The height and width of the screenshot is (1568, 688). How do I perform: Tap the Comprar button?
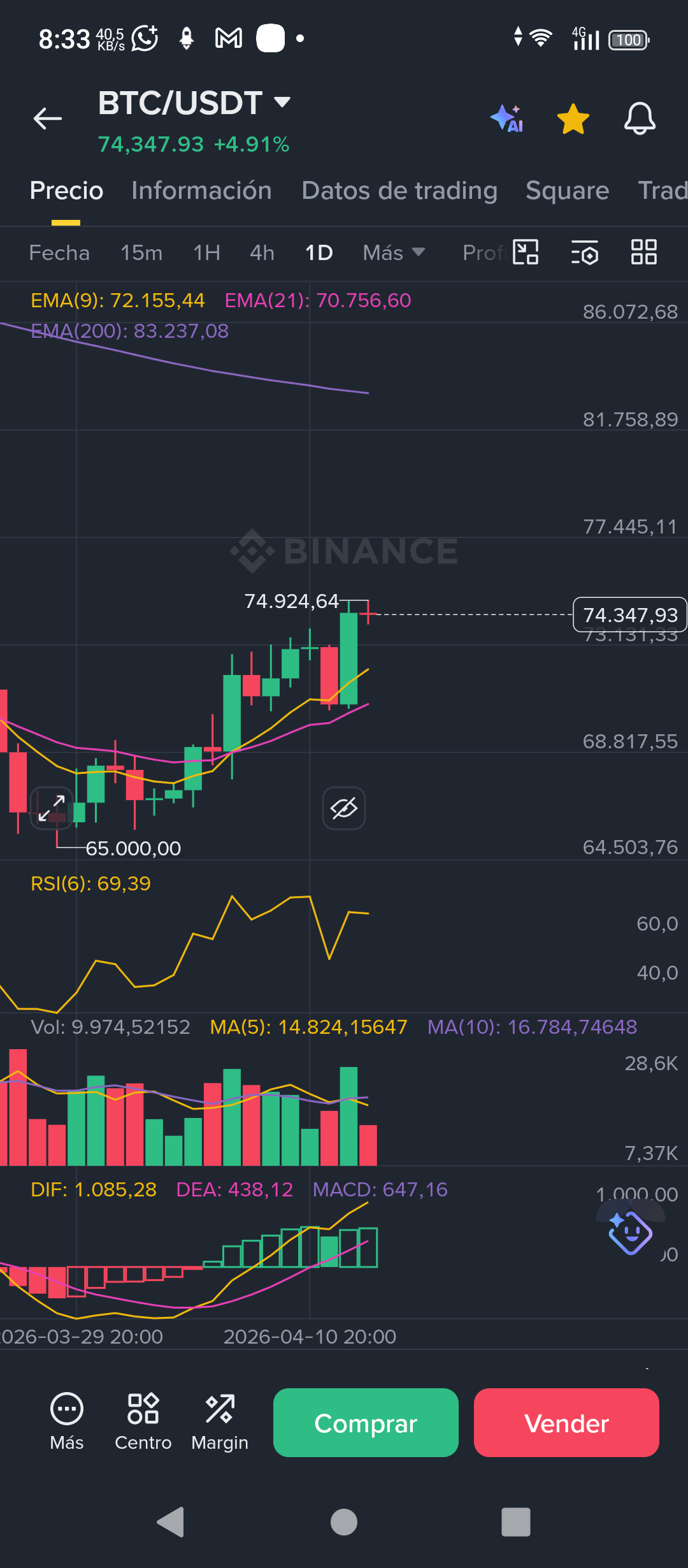click(x=366, y=1423)
